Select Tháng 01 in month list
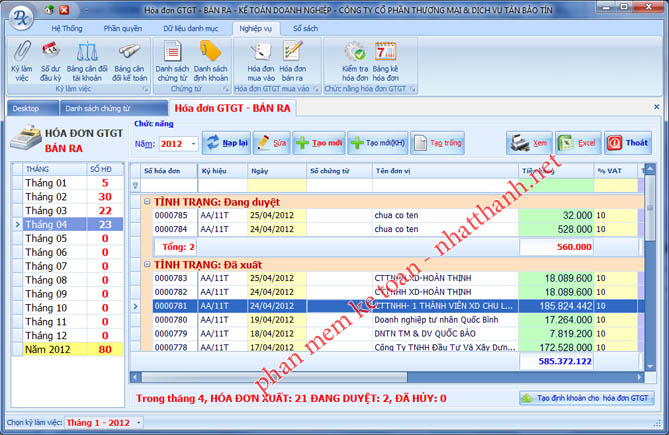 67,183
